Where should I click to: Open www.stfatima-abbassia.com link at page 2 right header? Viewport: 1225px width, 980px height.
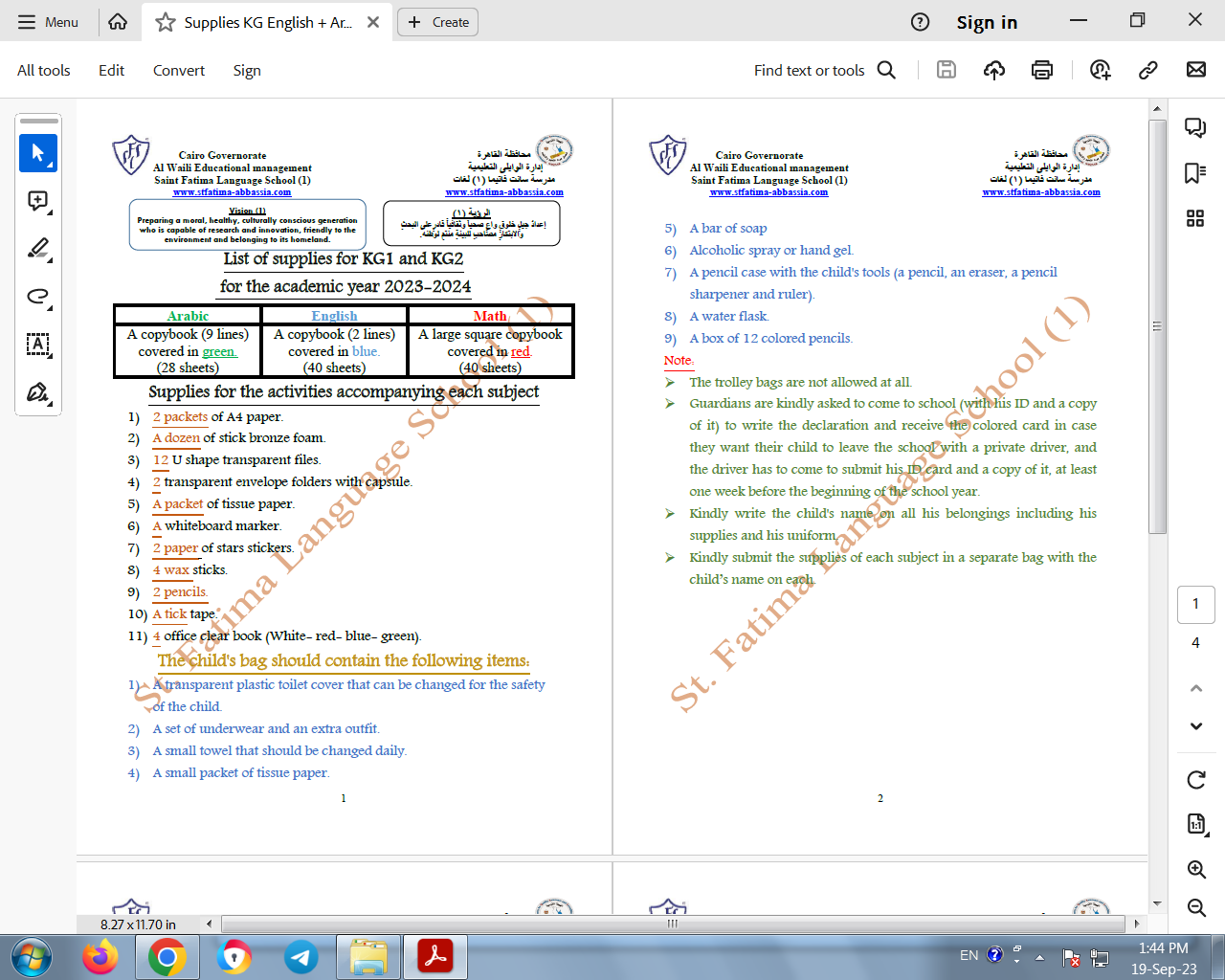click(1041, 192)
